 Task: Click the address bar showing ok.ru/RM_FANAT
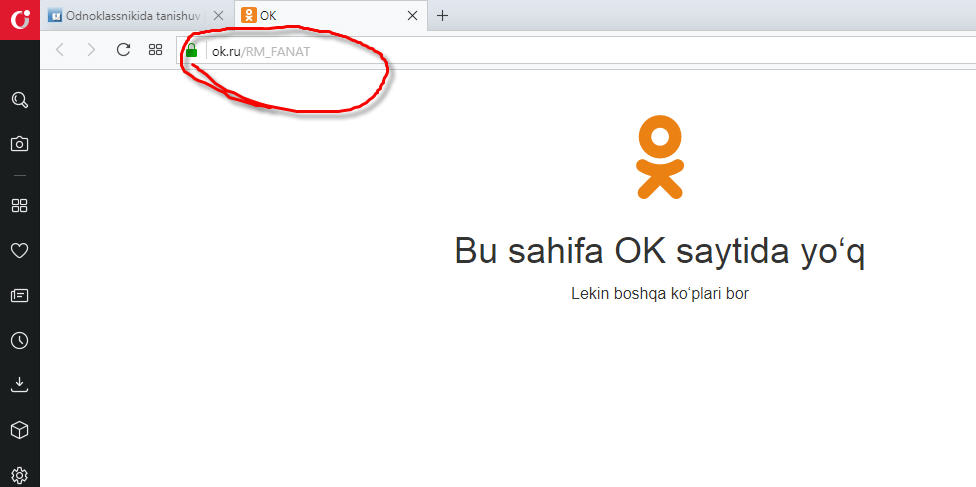pyautogui.click(x=500, y=51)
